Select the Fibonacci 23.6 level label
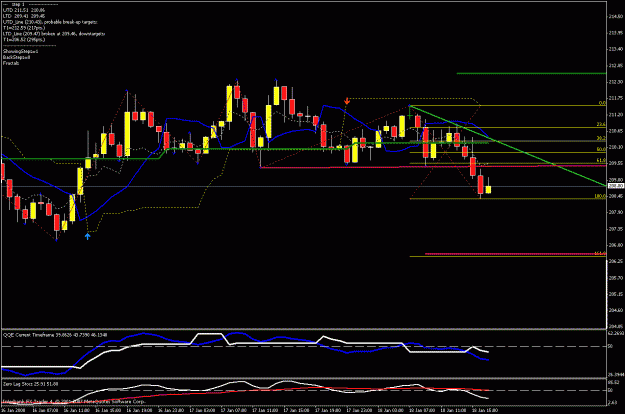Image resolution: width=625 pixels, height=414 pixels. pos(601,125)
